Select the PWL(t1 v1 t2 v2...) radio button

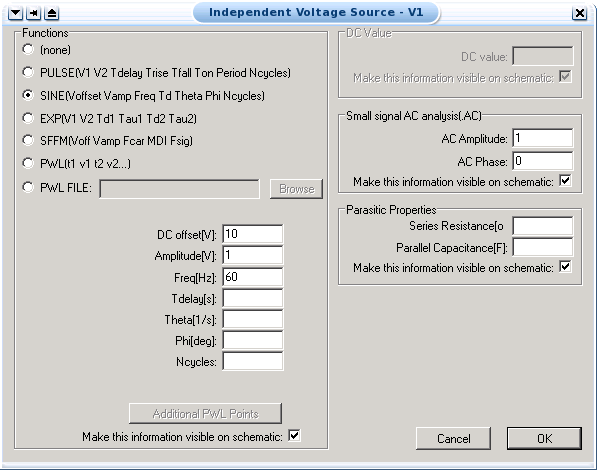(x=28, y=163)
